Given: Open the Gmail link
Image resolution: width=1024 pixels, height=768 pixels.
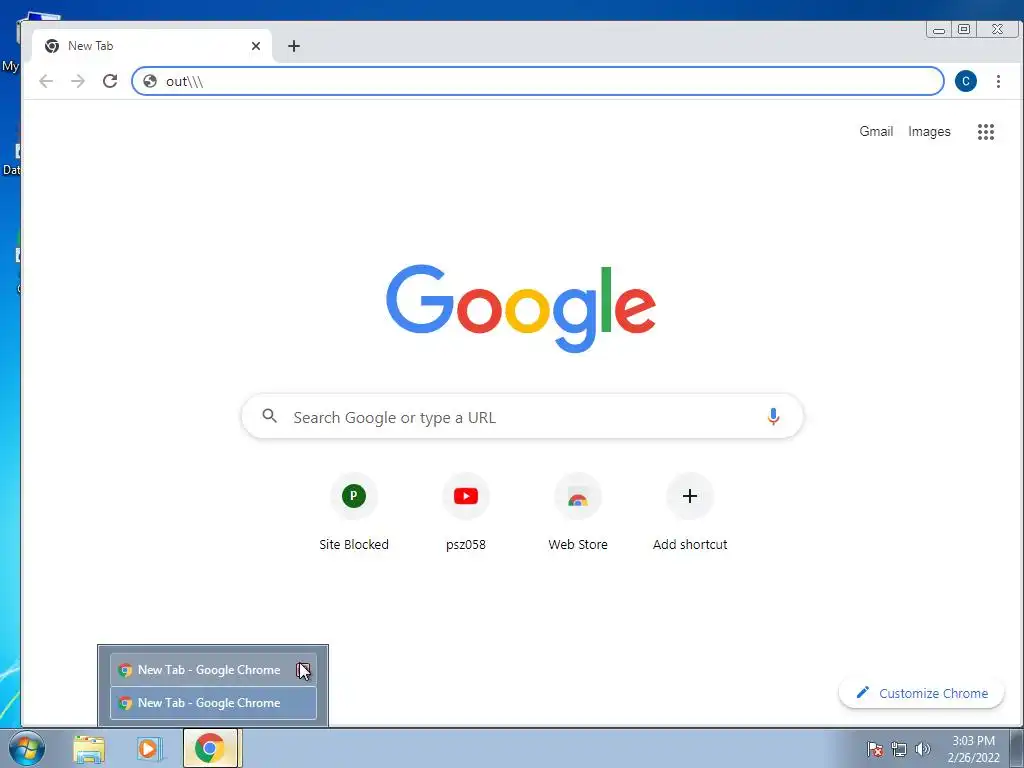Looking at the screenshot, I should (x=876, y=131).
